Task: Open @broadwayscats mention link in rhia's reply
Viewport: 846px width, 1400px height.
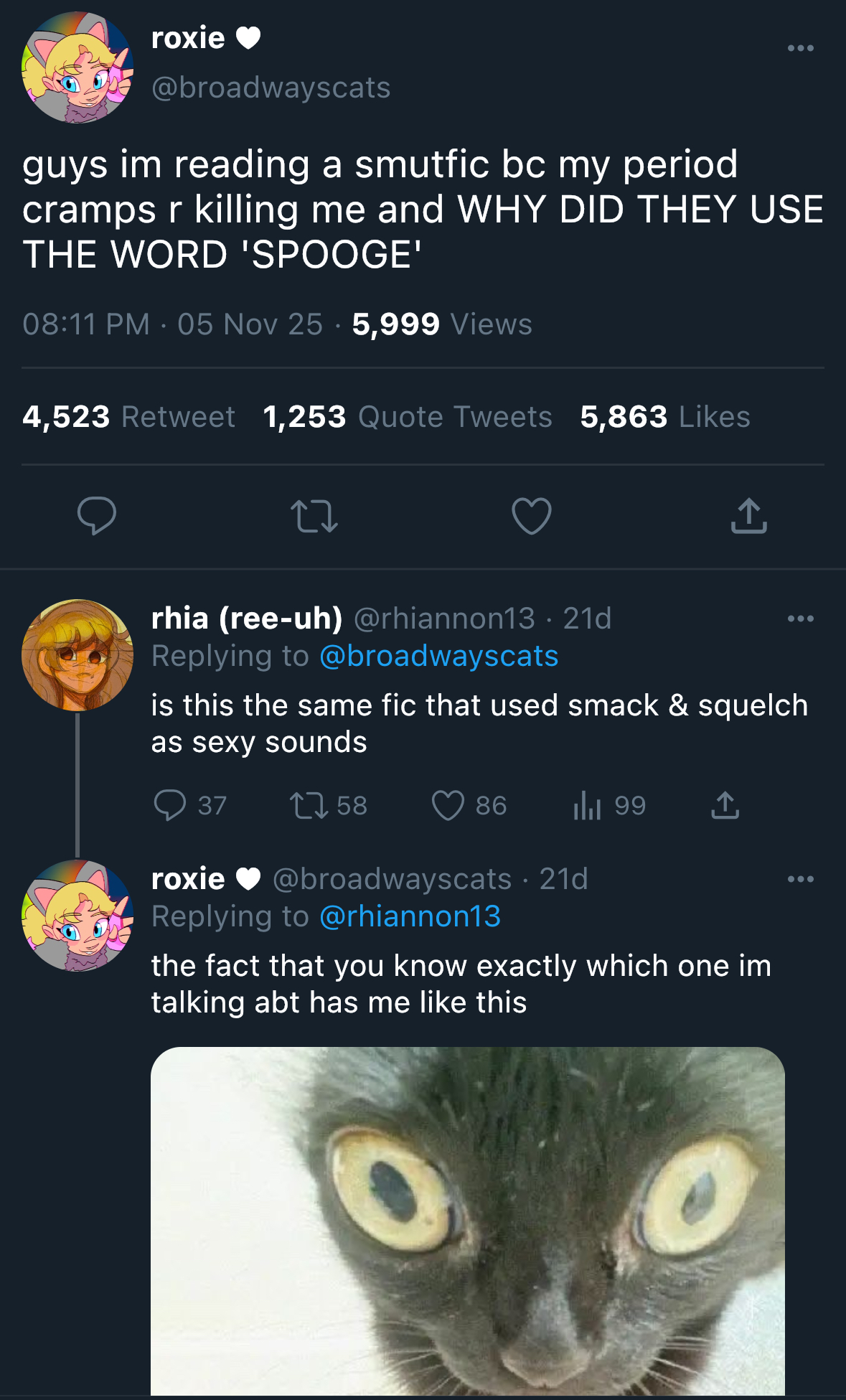Action: click(438, 656)
